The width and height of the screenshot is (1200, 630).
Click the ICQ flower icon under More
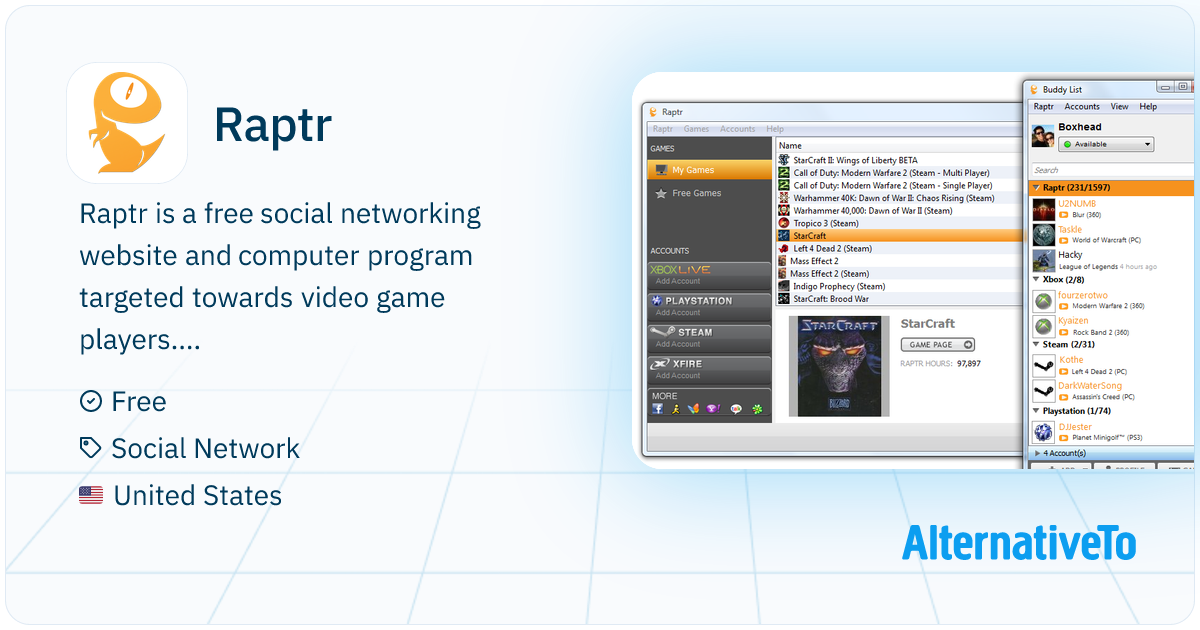coord(757,409)
